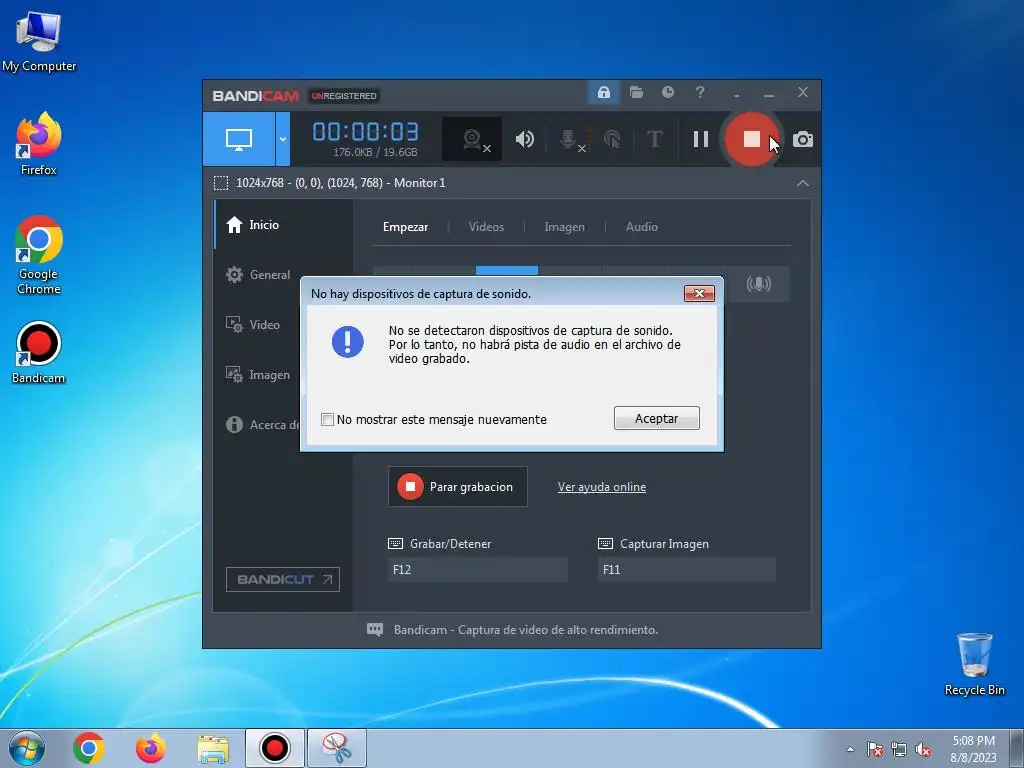Open the scheduled recording clock icon

point(667,92)
